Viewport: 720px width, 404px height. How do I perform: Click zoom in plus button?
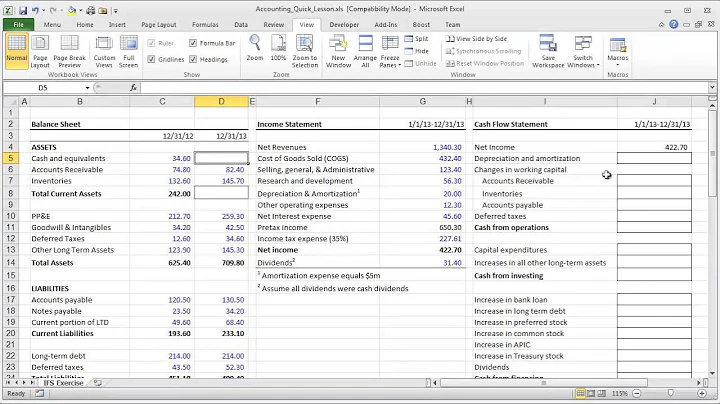pos(702,393)
